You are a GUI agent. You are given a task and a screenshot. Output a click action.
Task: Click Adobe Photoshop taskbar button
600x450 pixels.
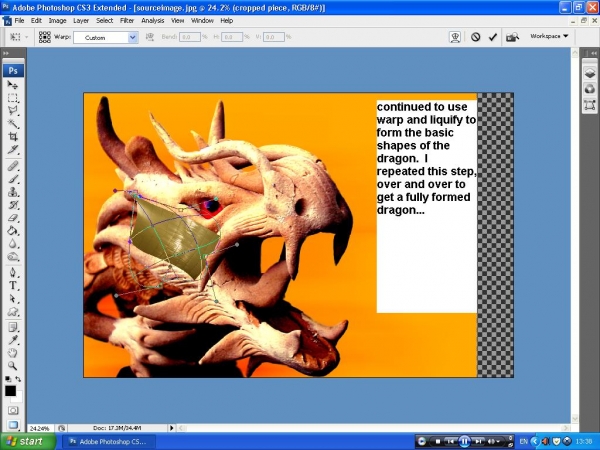tap(109, 442)
